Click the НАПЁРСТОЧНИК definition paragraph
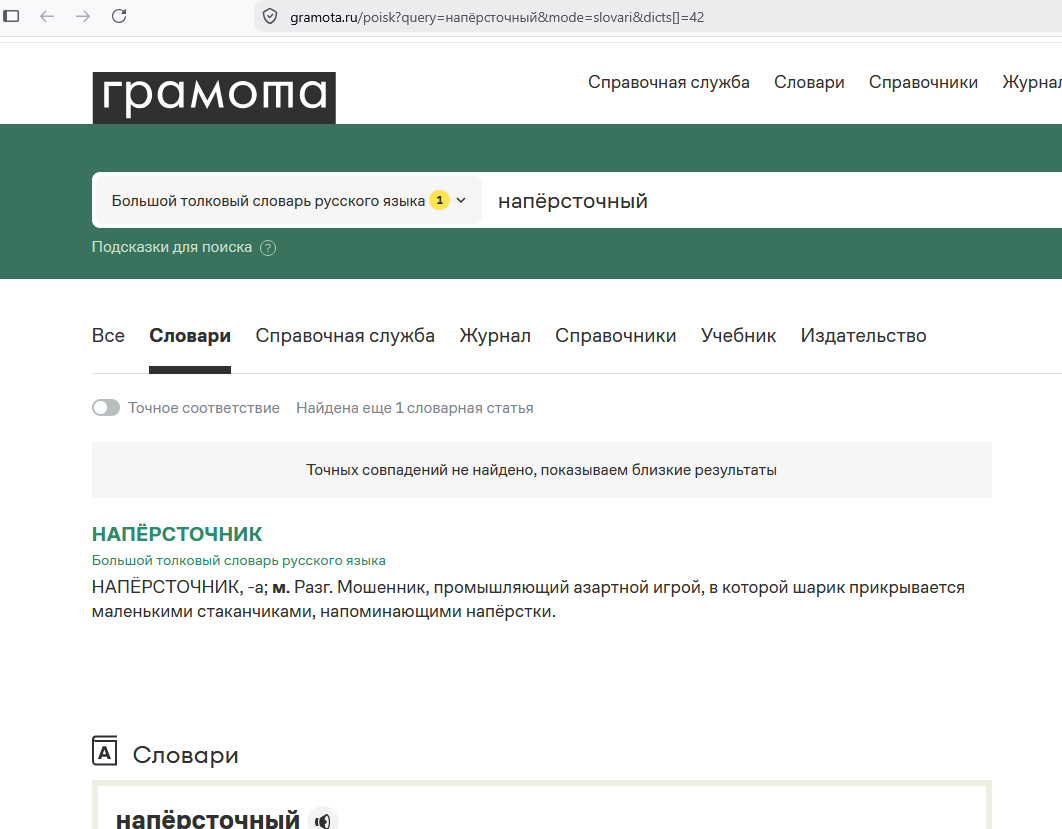This screenshot has width=1062, height=829. 528,599
